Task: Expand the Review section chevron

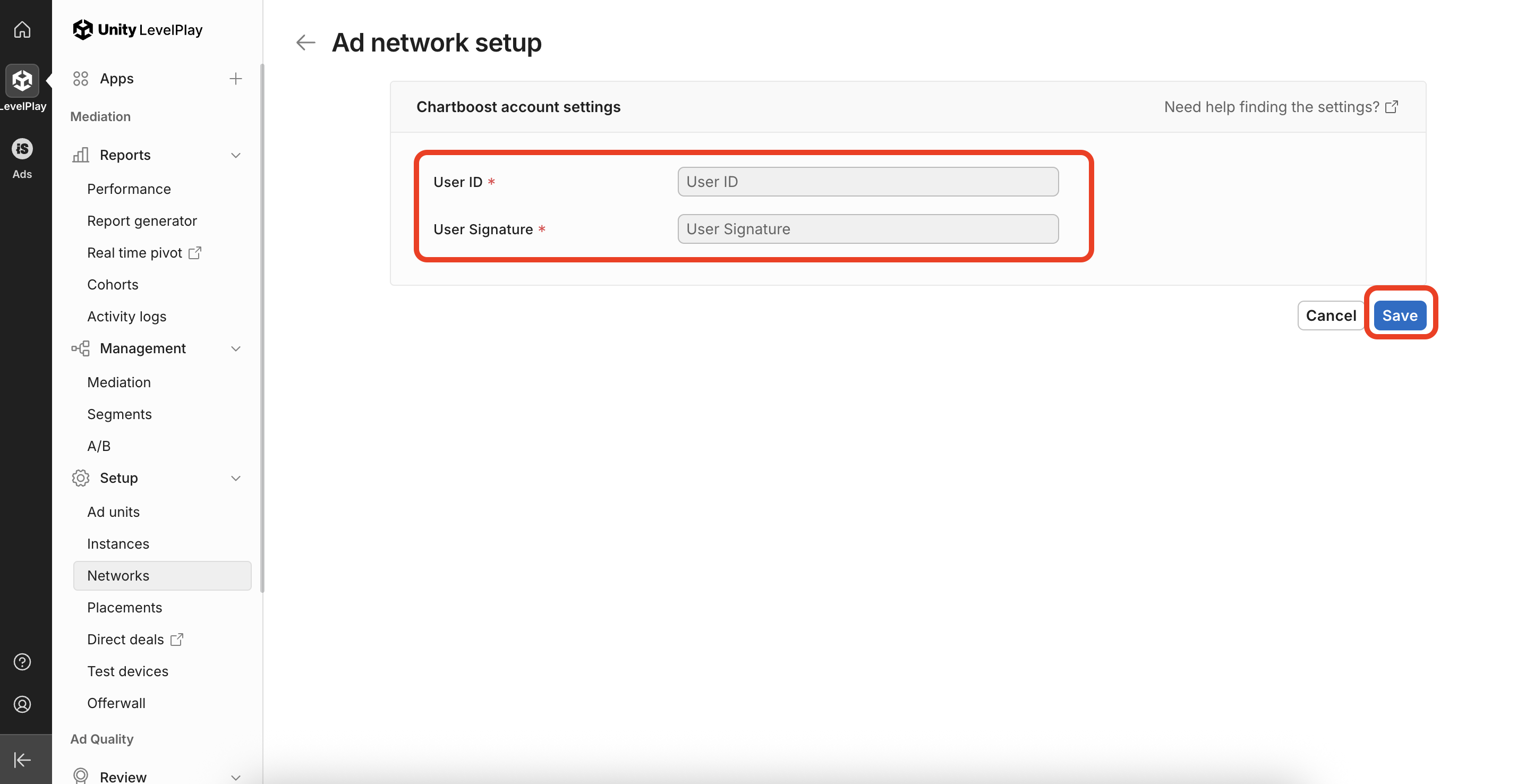Action: [x=236, y=777]
